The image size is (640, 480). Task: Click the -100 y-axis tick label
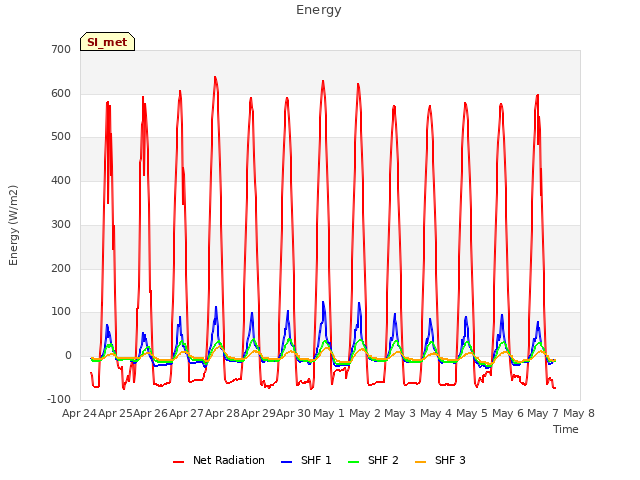(x=59, y=399)
